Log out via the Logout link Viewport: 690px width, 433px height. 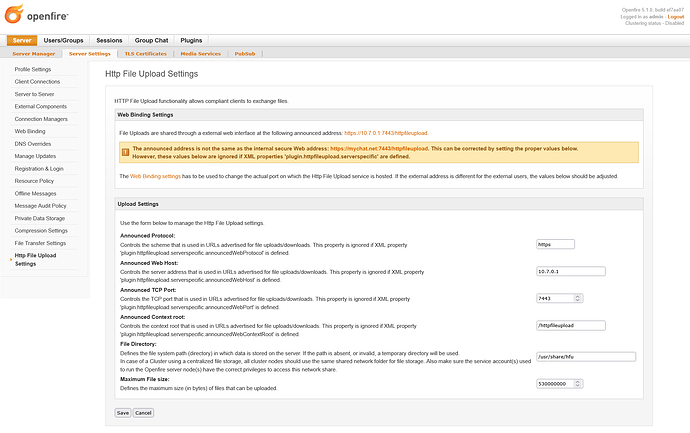(675, 17)
